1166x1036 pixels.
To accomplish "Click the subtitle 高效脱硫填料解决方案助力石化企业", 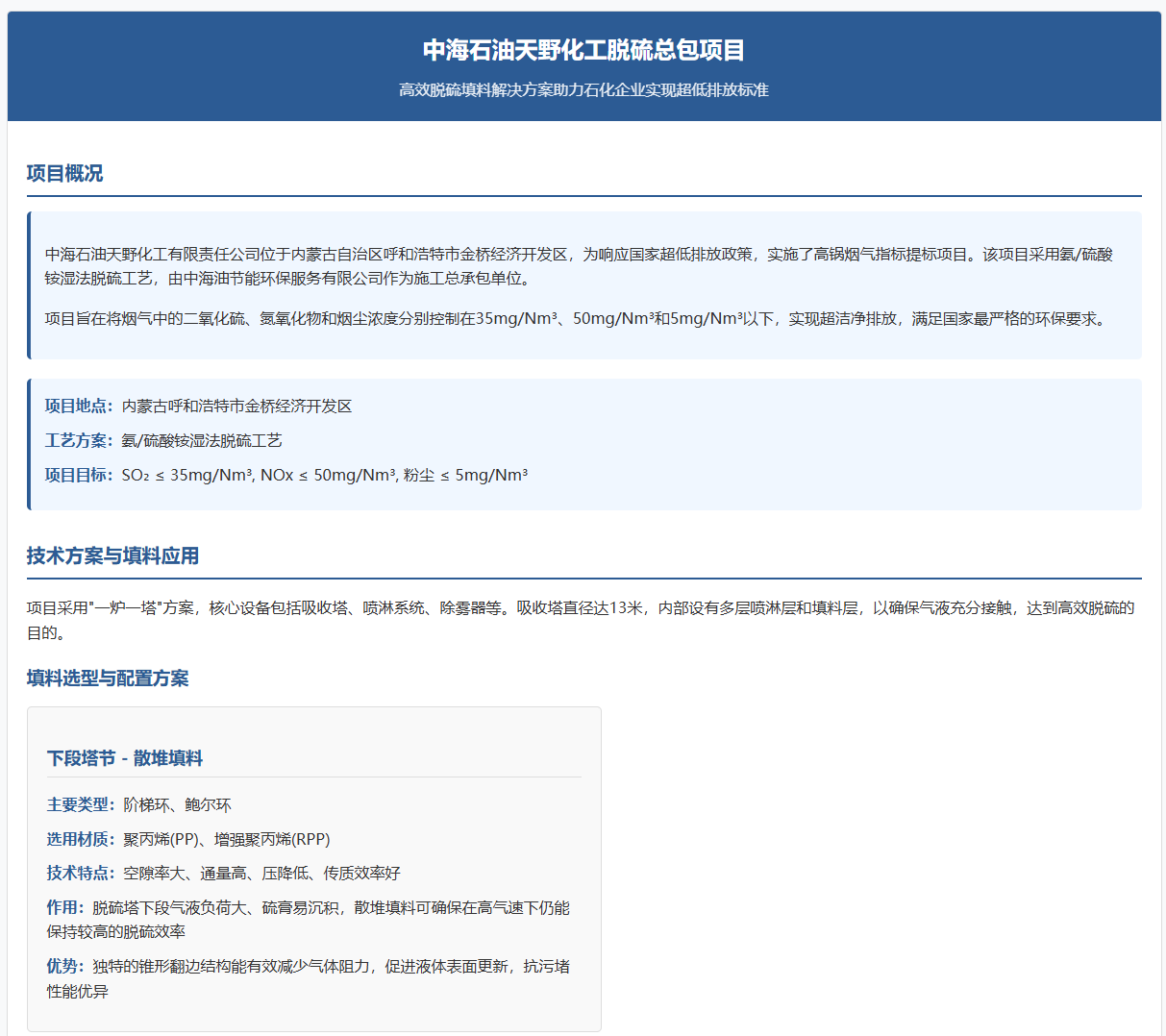I will pyautogui.click(x=583, y=89).
